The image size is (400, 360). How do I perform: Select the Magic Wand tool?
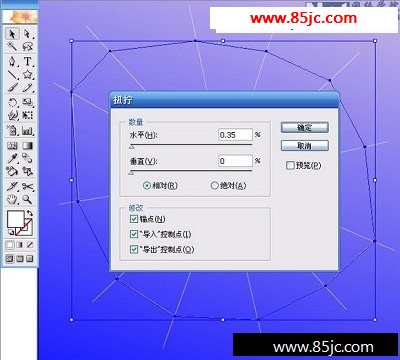(x=13, y=46)
